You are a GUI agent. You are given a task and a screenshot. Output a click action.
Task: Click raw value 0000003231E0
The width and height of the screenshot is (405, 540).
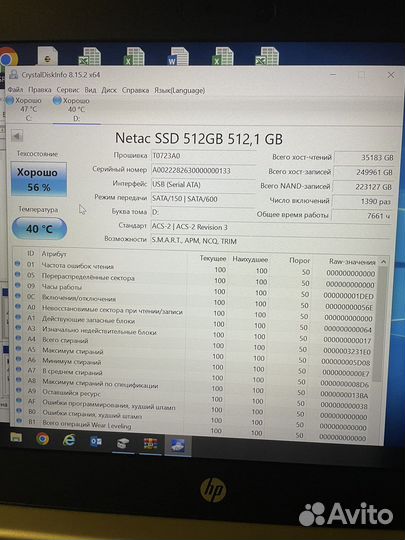(347, 351)
